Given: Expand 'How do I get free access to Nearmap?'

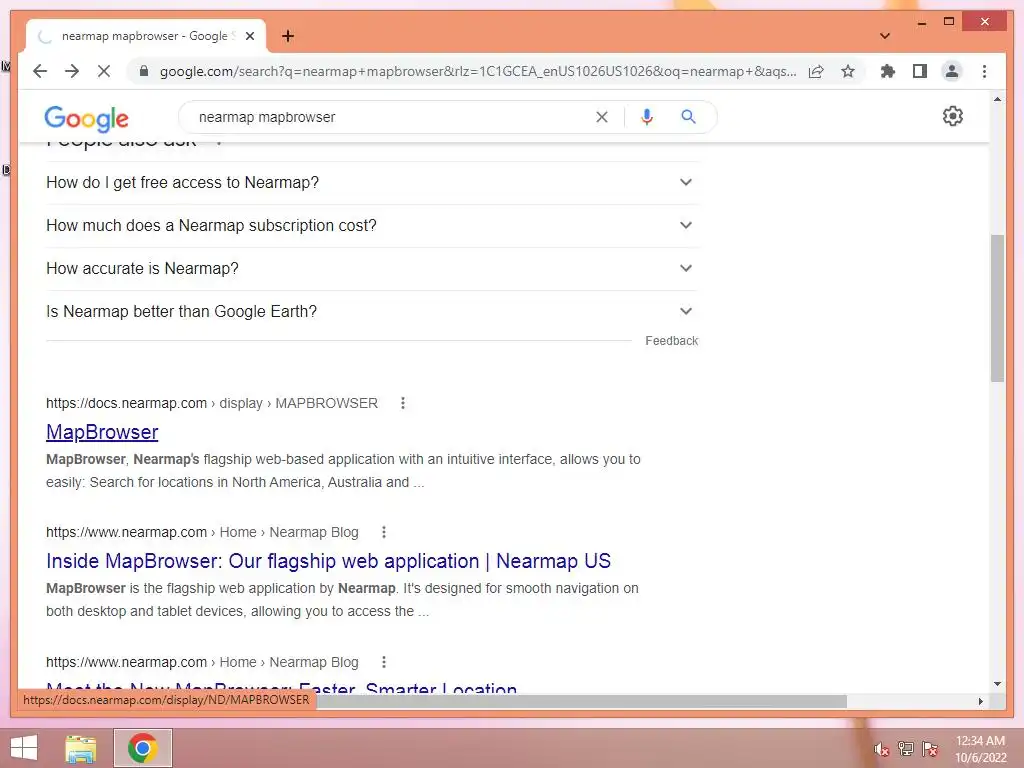Looking at the screenshot, I should (x=372, y=182).
